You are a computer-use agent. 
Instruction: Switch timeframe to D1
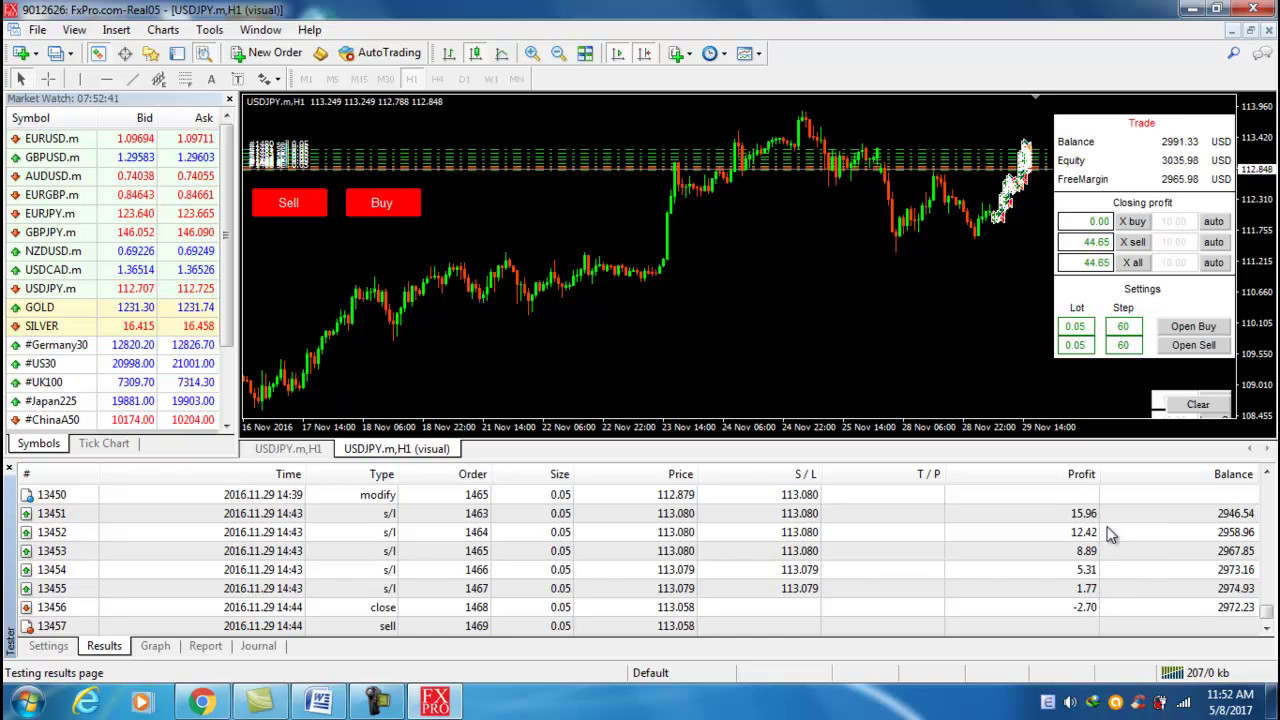[464, 79]
